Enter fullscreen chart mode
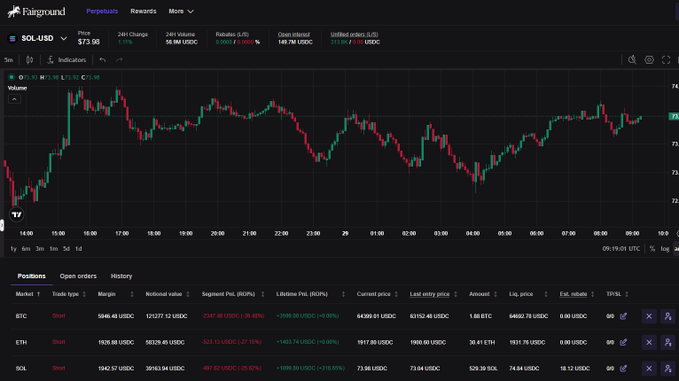 pos(666,60)
